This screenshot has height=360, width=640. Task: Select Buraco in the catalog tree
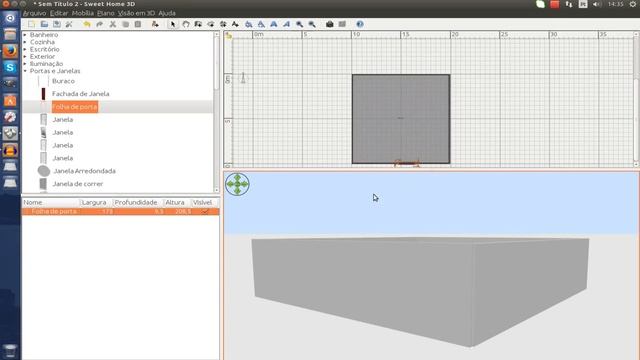63,81
